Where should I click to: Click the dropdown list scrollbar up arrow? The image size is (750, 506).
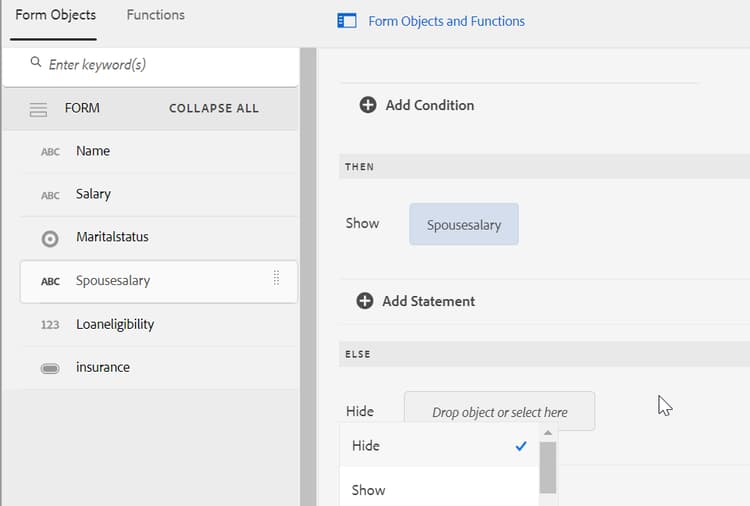point(547,433)
